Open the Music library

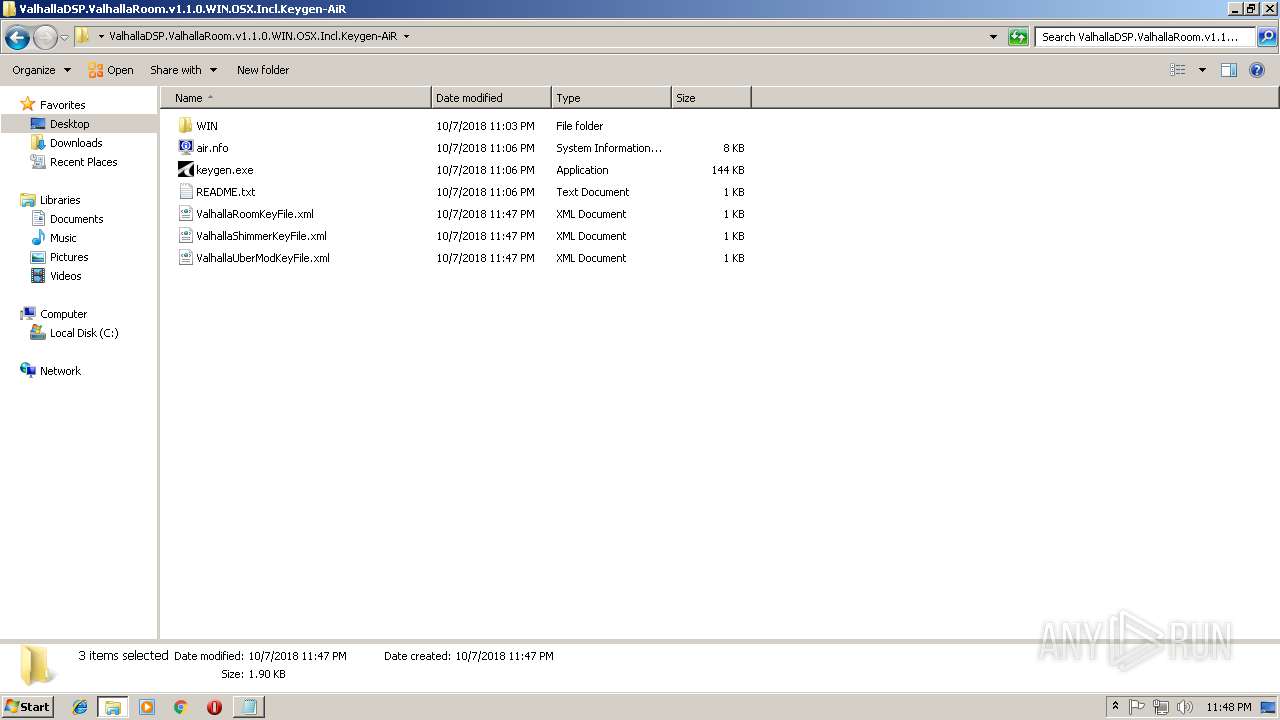tap(63, 238)
